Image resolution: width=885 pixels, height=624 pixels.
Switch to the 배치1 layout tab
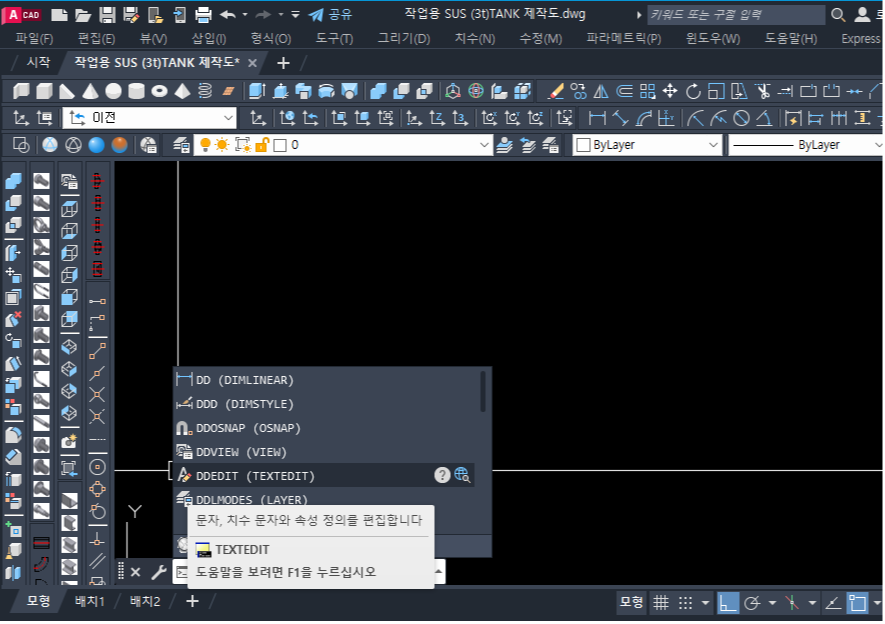(x=90, y=602)
